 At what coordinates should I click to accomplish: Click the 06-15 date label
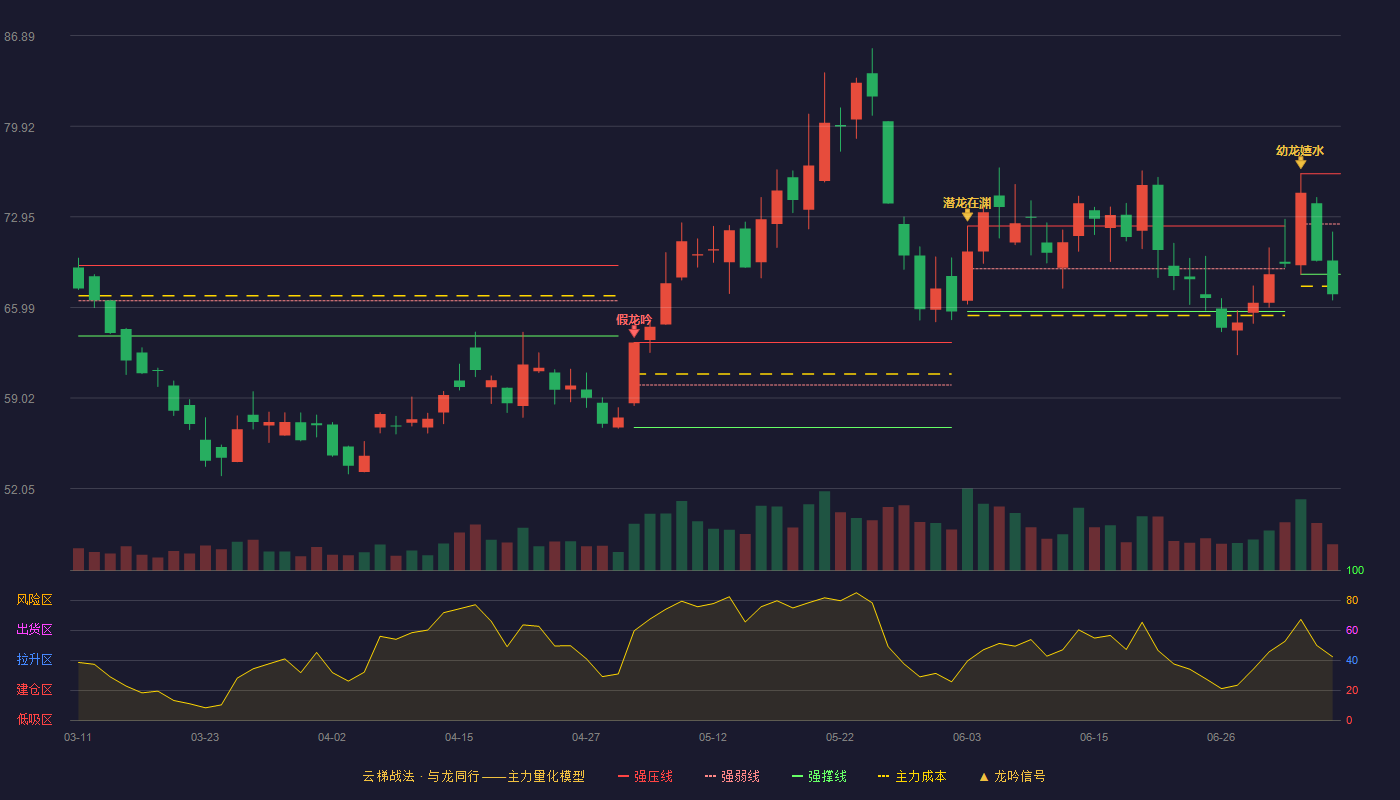click(1094, 738)
